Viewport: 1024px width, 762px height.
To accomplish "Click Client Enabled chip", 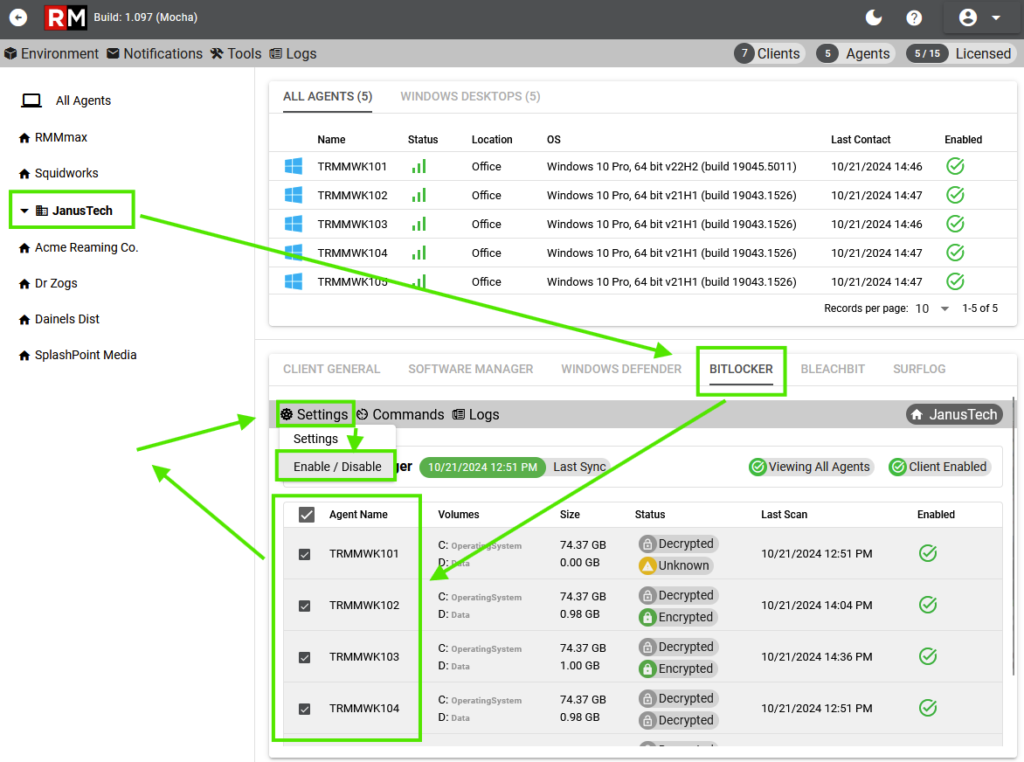I will [939, 467].
